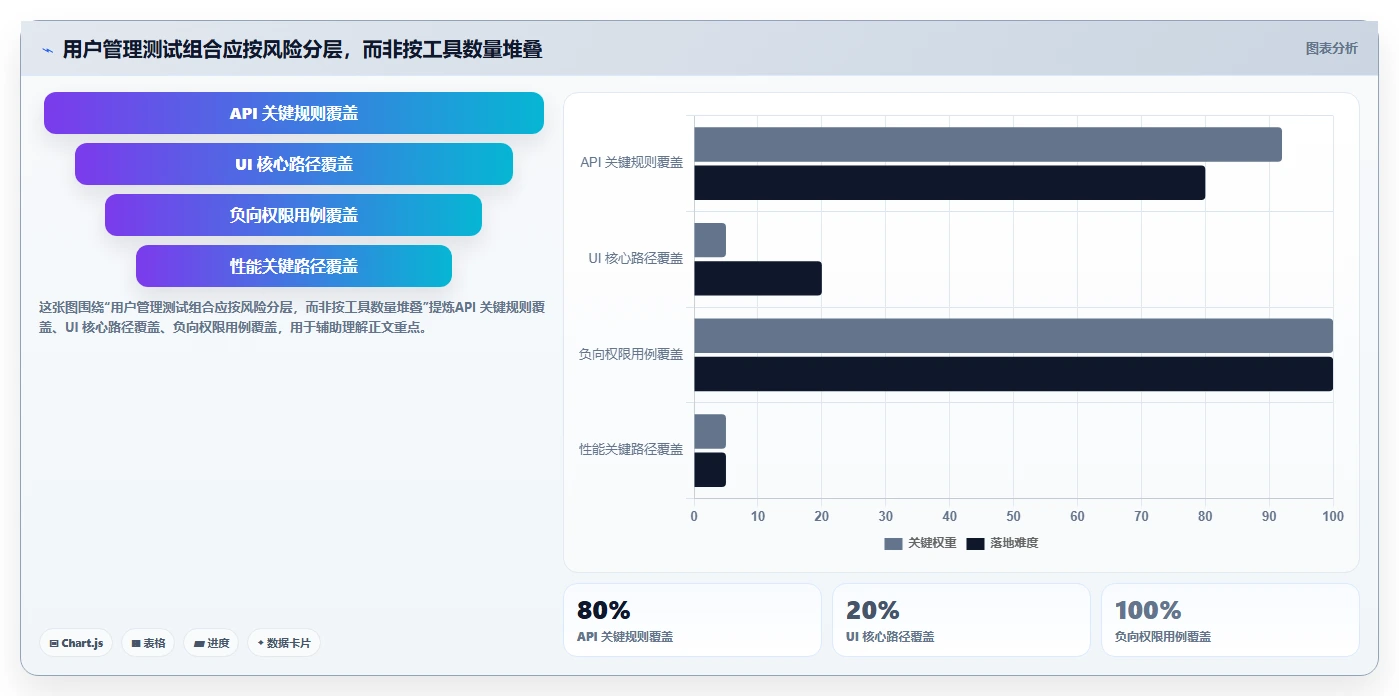This screenshot has width=1399, height=696.
Task: Select the 负向权限用例覆盖 funnel layer
Action: (294, 215)
